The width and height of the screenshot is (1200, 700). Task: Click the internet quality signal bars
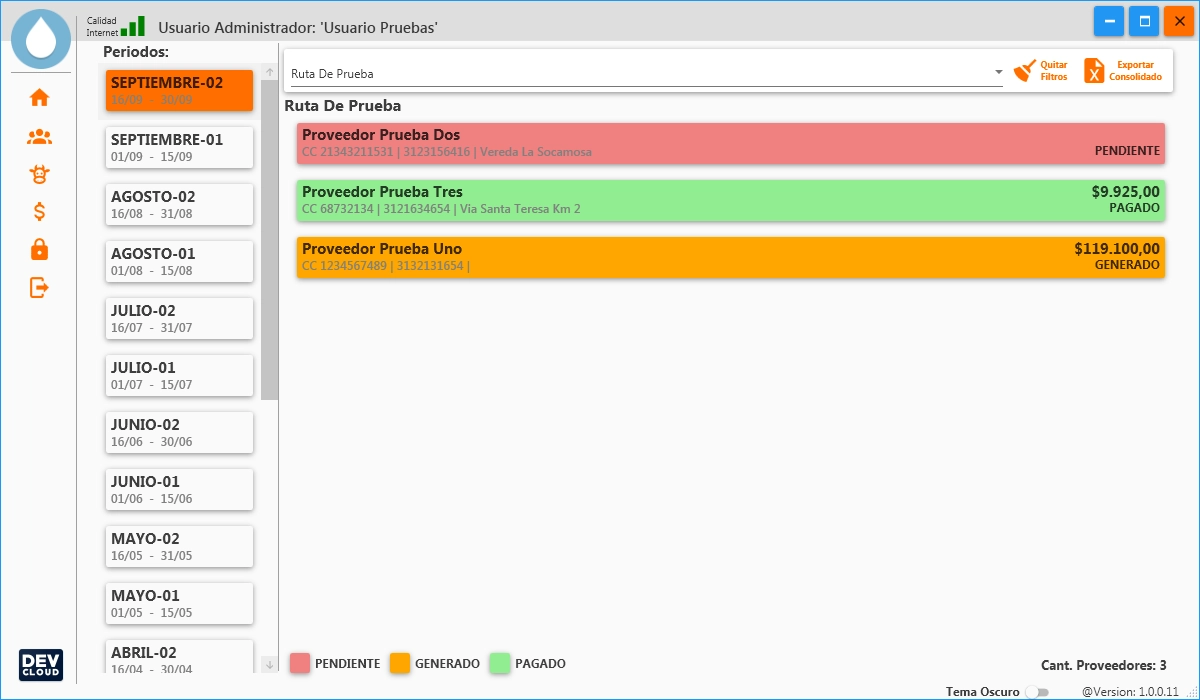(x=133, y=26)
